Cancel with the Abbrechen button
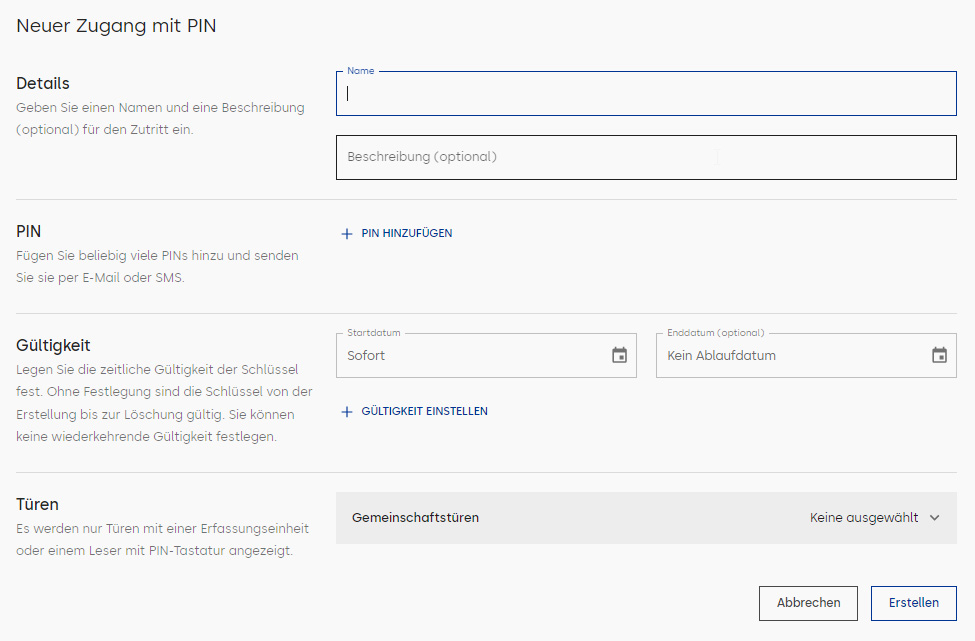Screen dimensions: 975x641 (x=808, y=603)
